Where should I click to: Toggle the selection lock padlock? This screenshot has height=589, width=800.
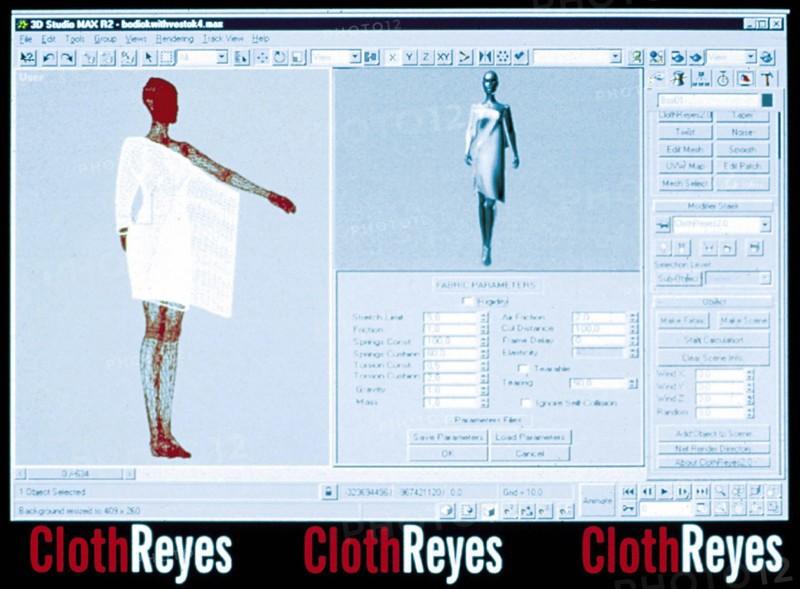329,492
